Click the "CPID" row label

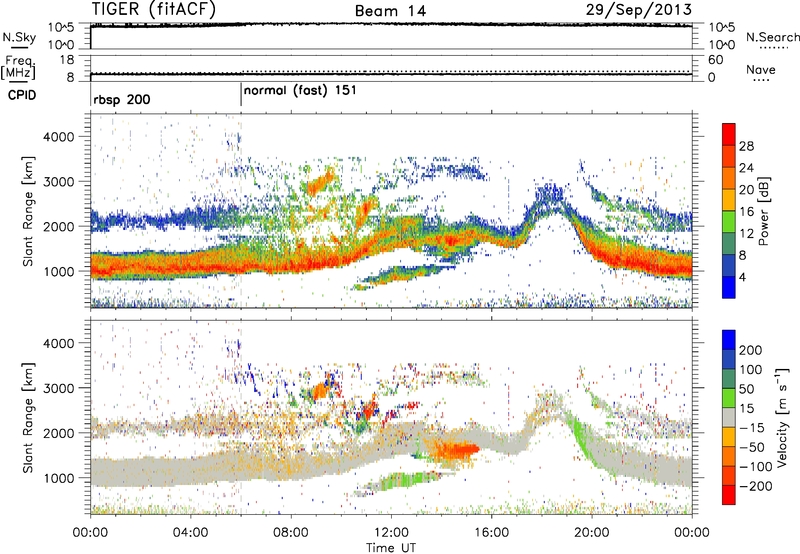tap(22, 95)
